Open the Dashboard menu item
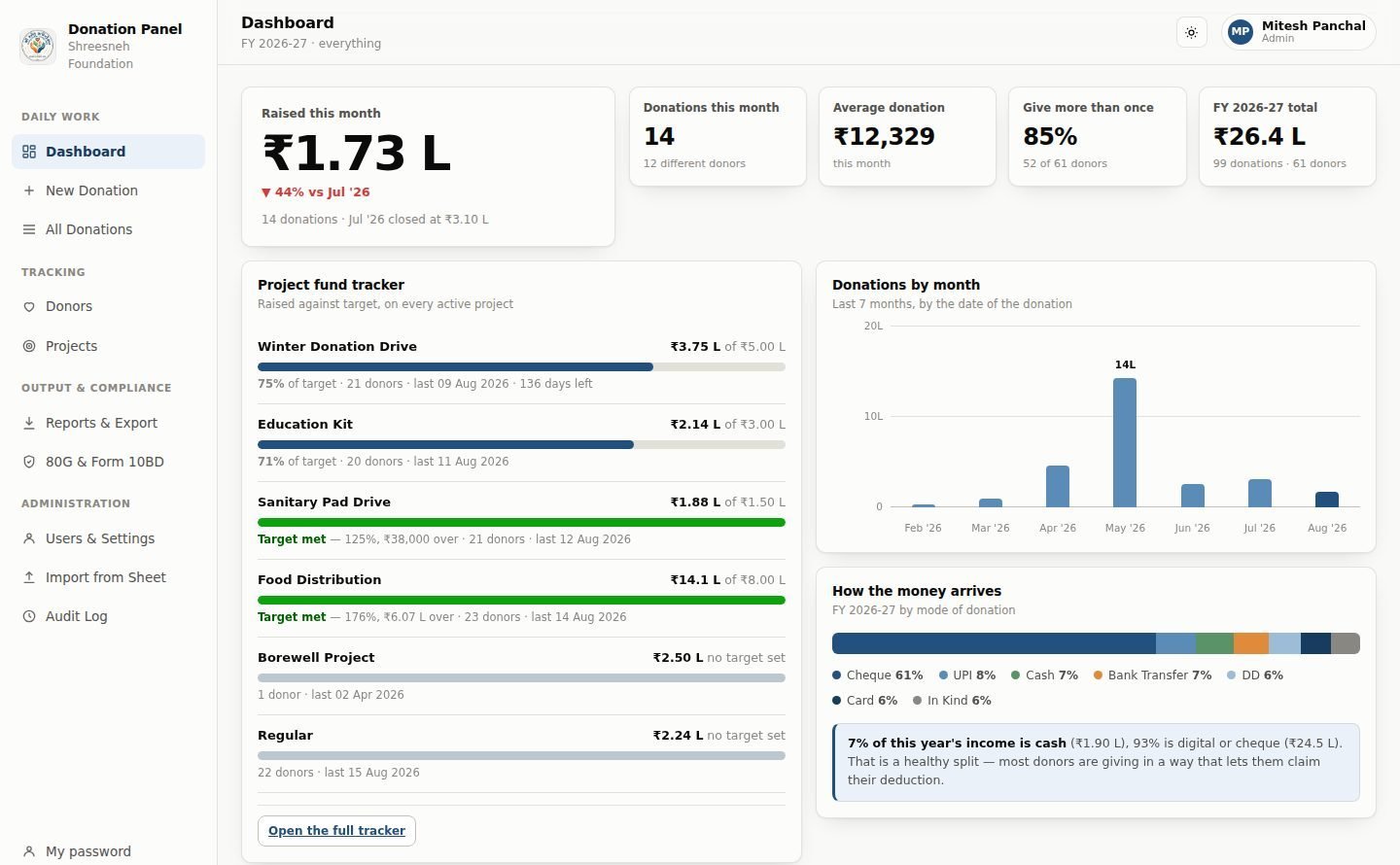The image size is (1400, 865). (x=109, y=152)
